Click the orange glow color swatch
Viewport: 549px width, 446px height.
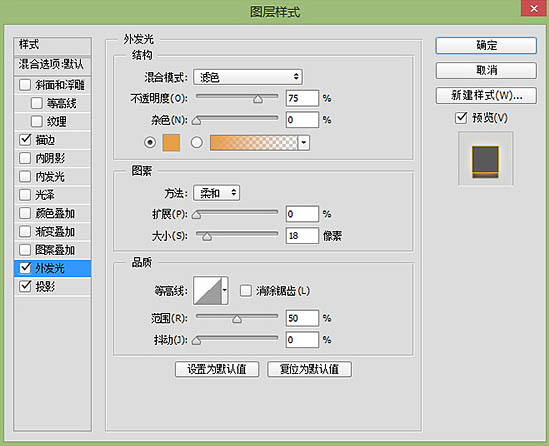(x=171, y=143)
